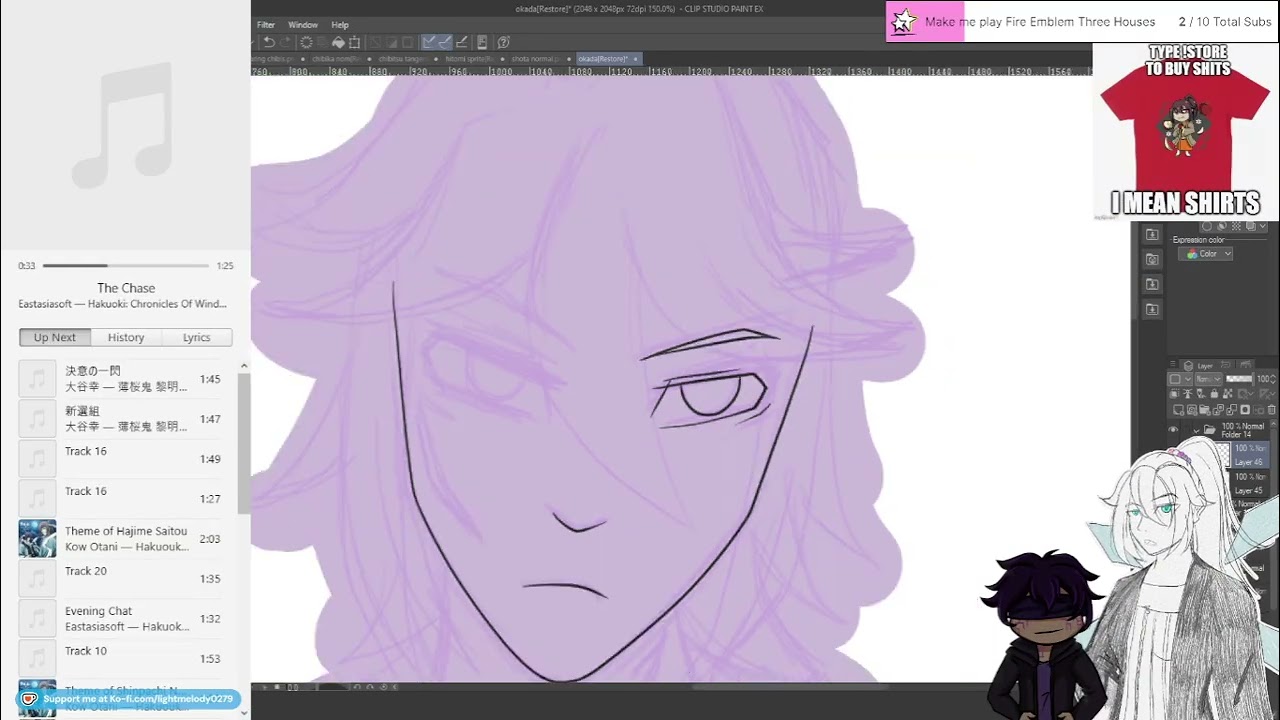Open the Help menu

(x=340, y=25)
